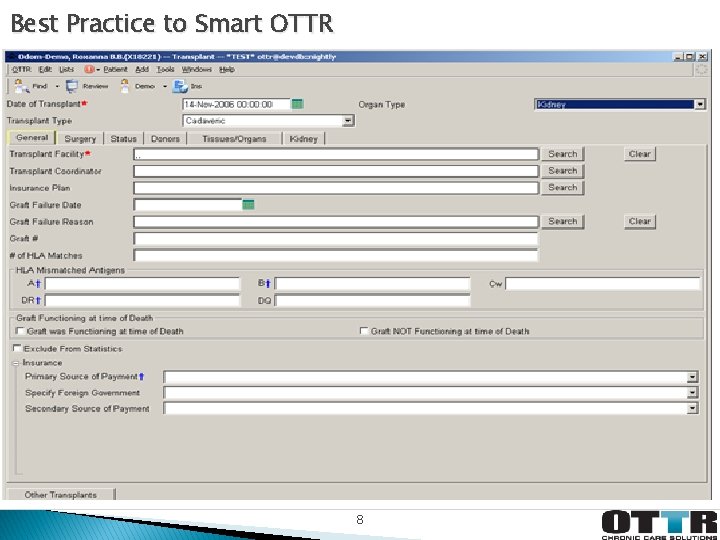This screenshot has height=540, width=720.
Task: Expand the Organ Type dropdown
Action: [699, 104]
